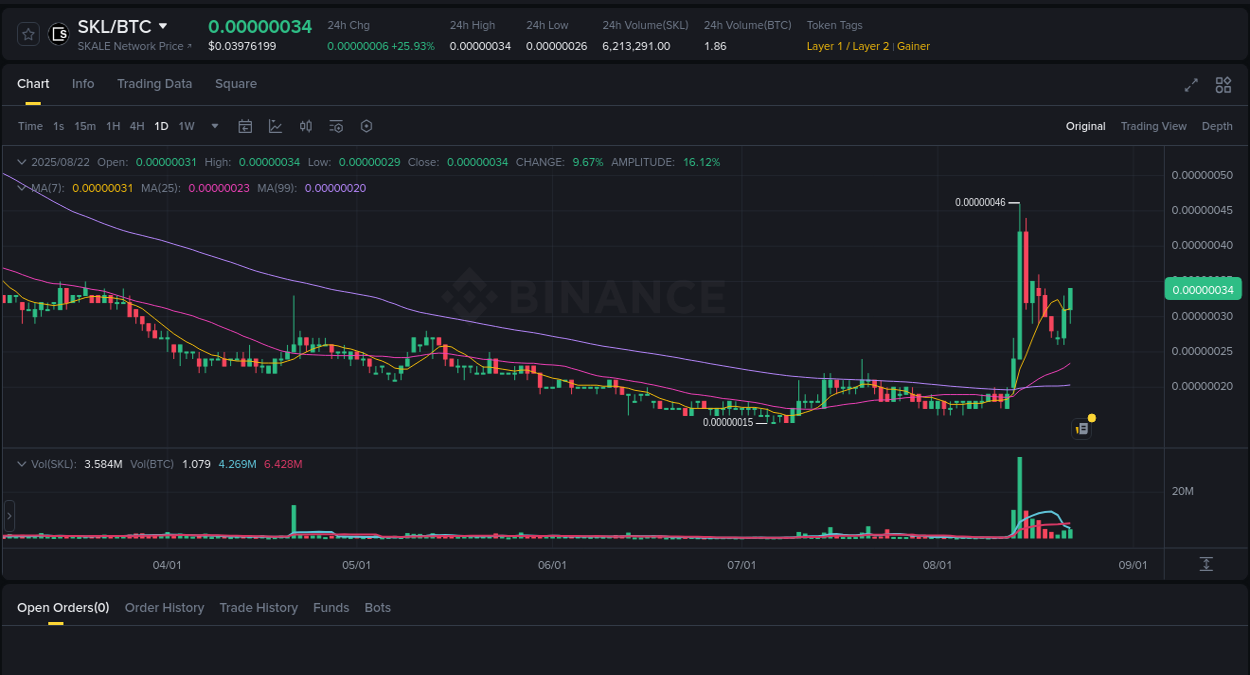Expand the left side panel arrow handle

pos(9,516)
